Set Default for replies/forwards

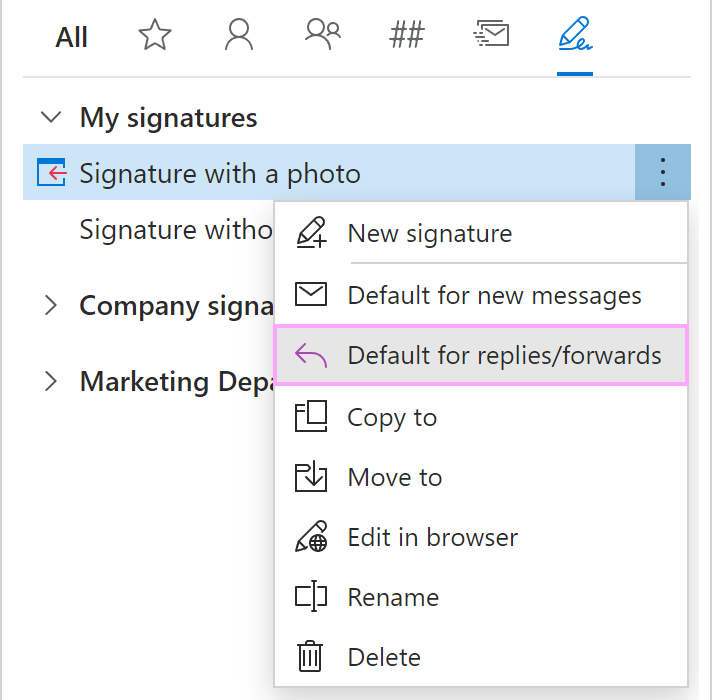[x=481, y=355]
